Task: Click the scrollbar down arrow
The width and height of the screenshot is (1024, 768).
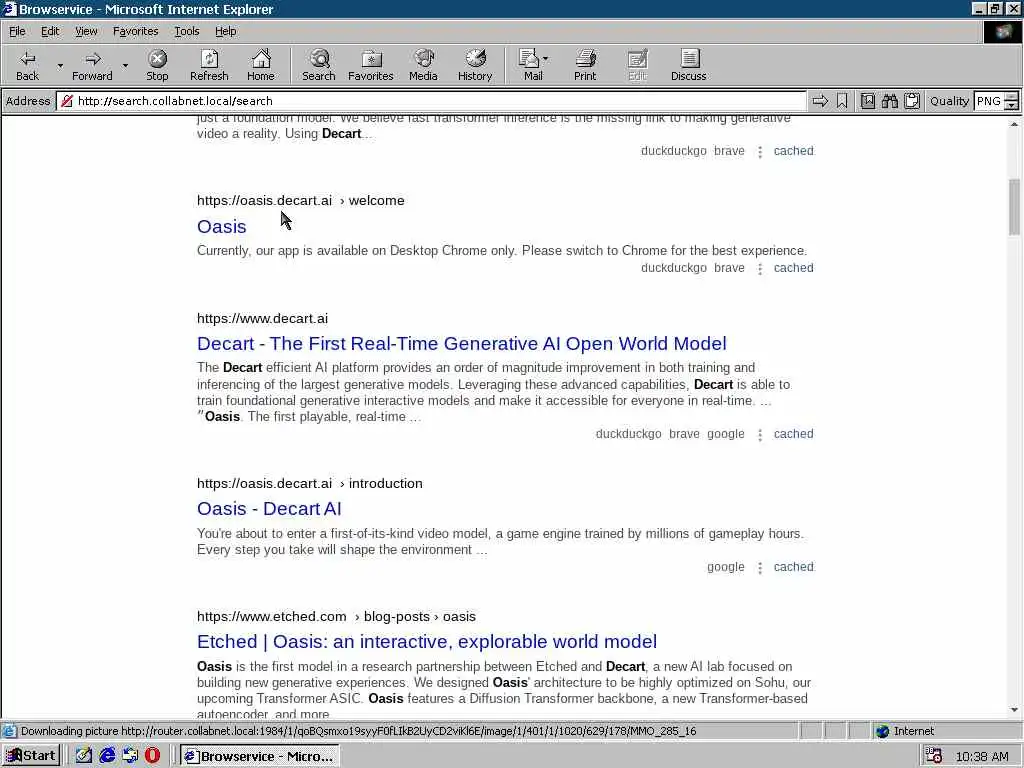Action: [1014, 710]
